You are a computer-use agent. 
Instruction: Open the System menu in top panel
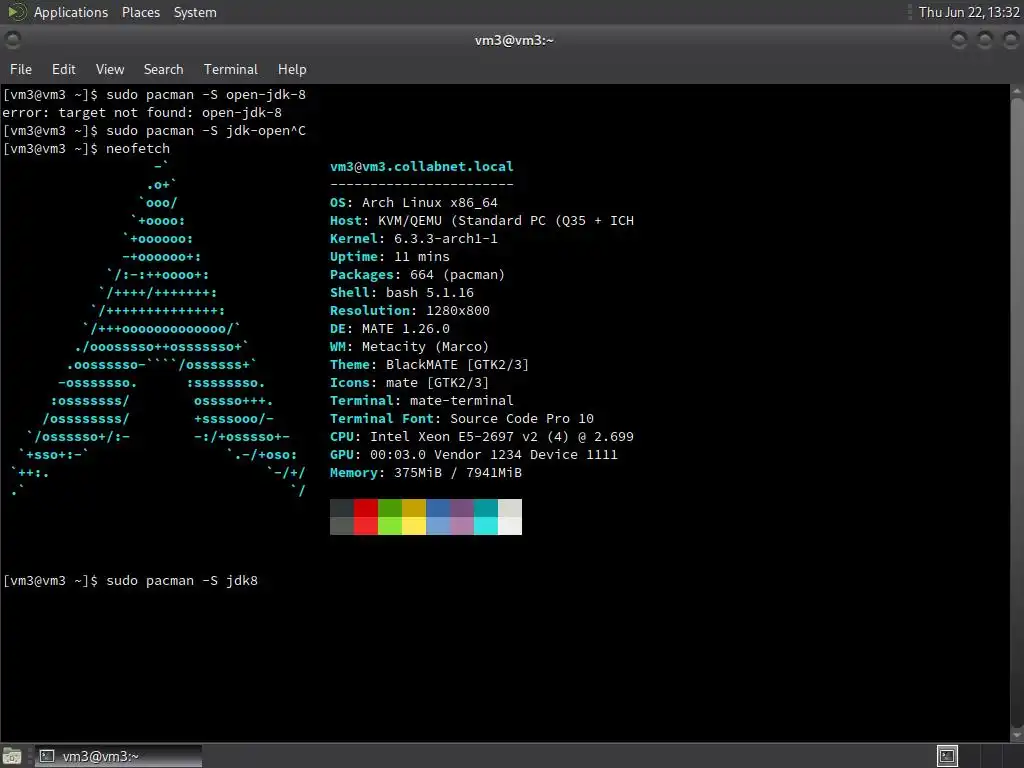(x=195, y=12)
